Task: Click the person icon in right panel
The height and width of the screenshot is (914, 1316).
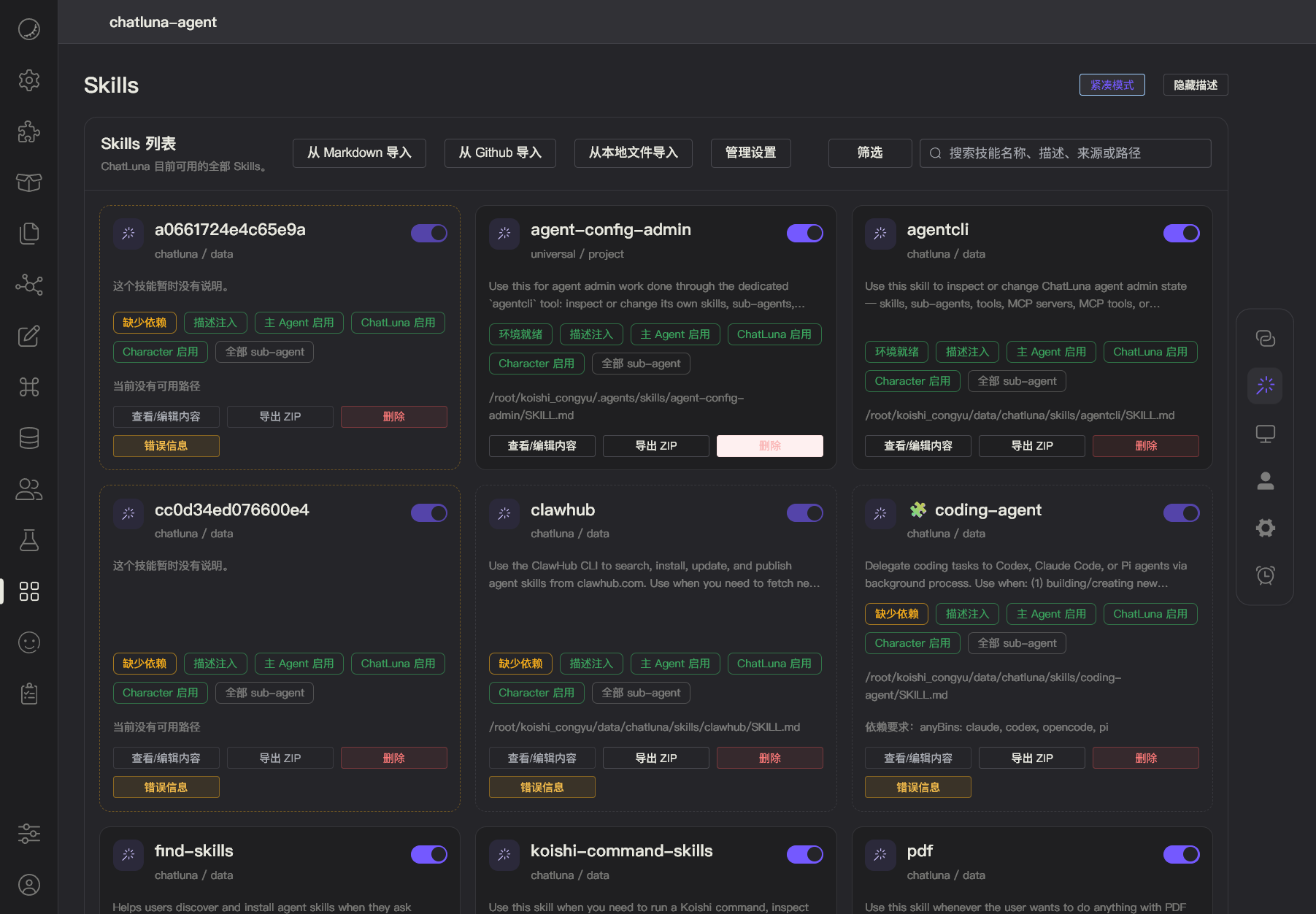Action: [x=1265, y=480]
